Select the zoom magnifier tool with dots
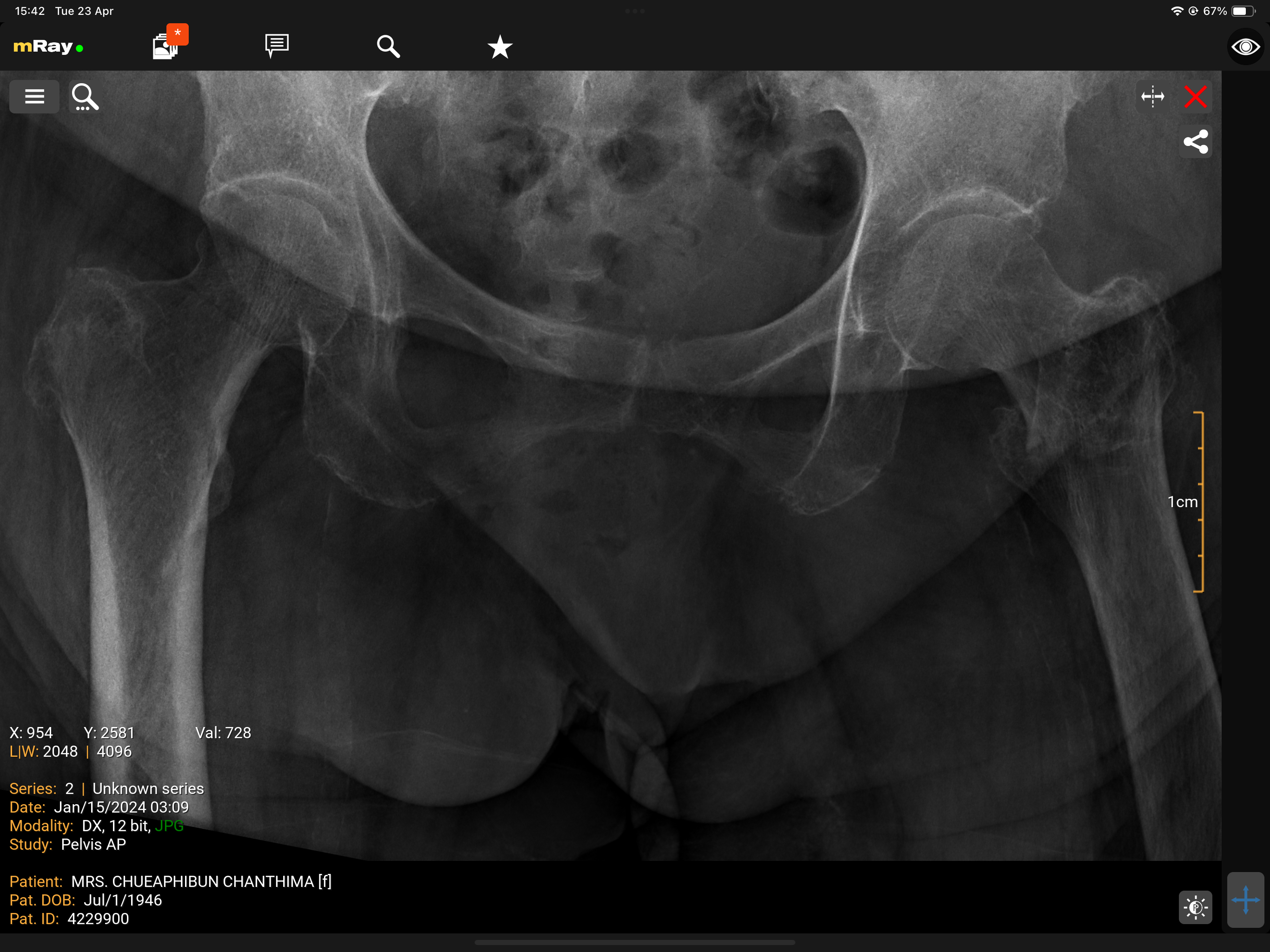 pyautogui.click(x=85, y=97)
